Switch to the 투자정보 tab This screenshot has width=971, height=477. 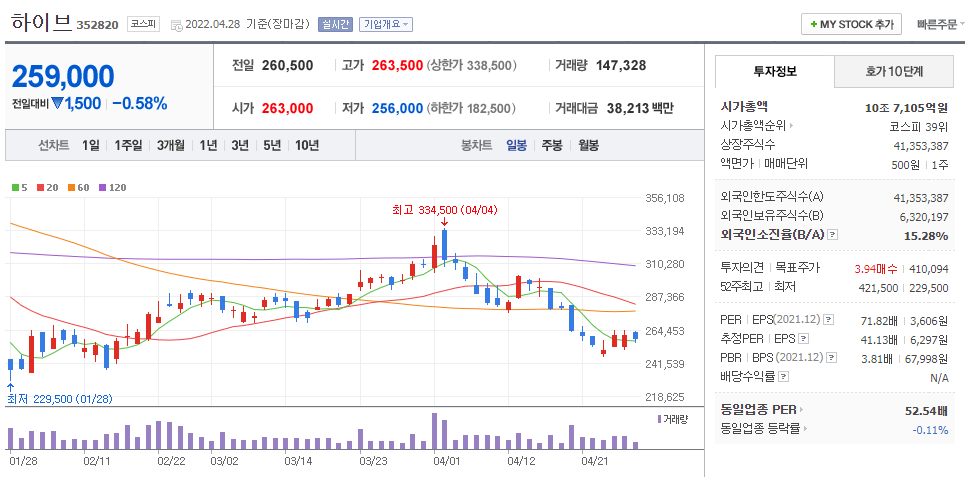tap(775, 71)
